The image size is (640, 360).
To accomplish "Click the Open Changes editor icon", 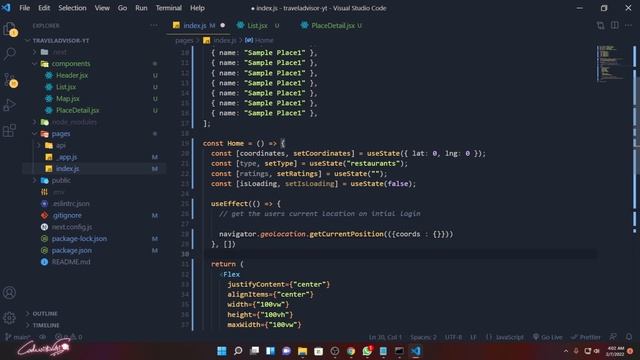I will click(x=600, y=25).
